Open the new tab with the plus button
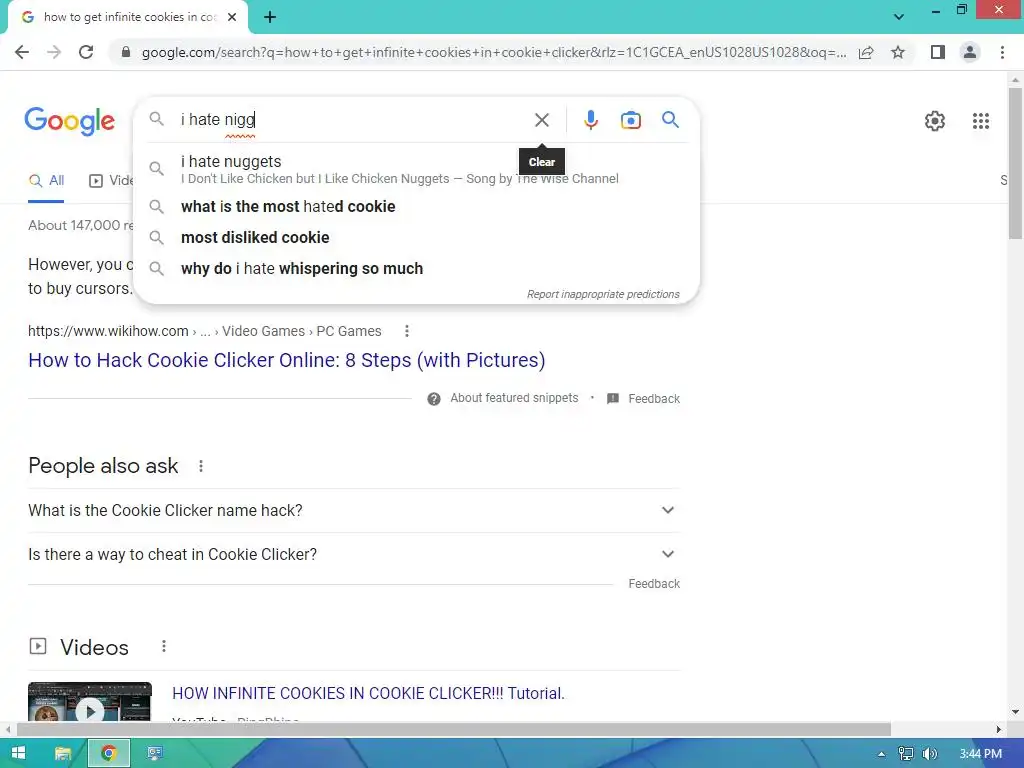This screenshot has width=1024, height=768. tap(270, 17)
